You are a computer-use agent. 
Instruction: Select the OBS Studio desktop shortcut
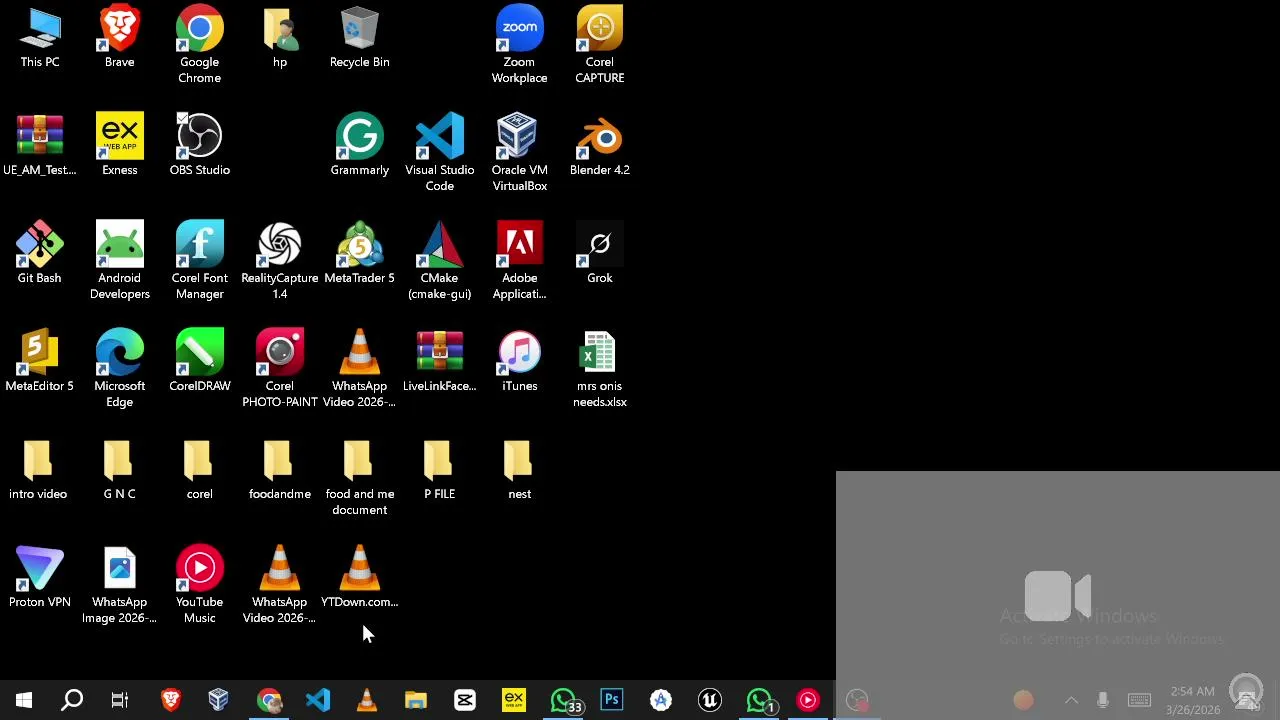200,146
